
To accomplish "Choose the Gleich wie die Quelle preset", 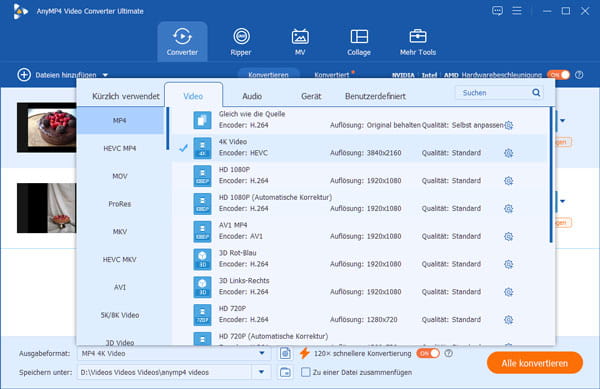I will point(360,120).
